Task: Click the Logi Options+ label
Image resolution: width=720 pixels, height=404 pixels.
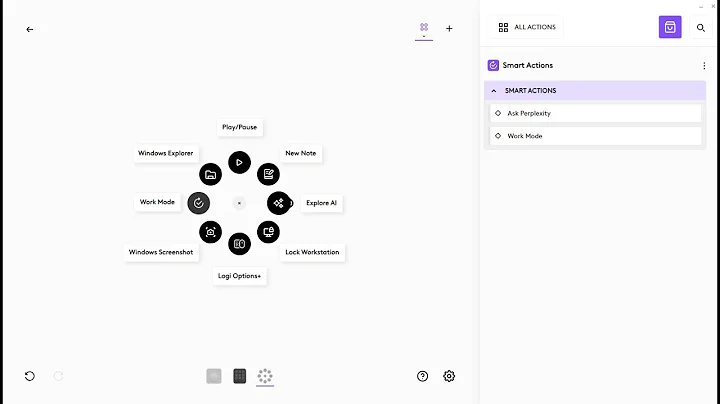Action: tap(239, 276)
